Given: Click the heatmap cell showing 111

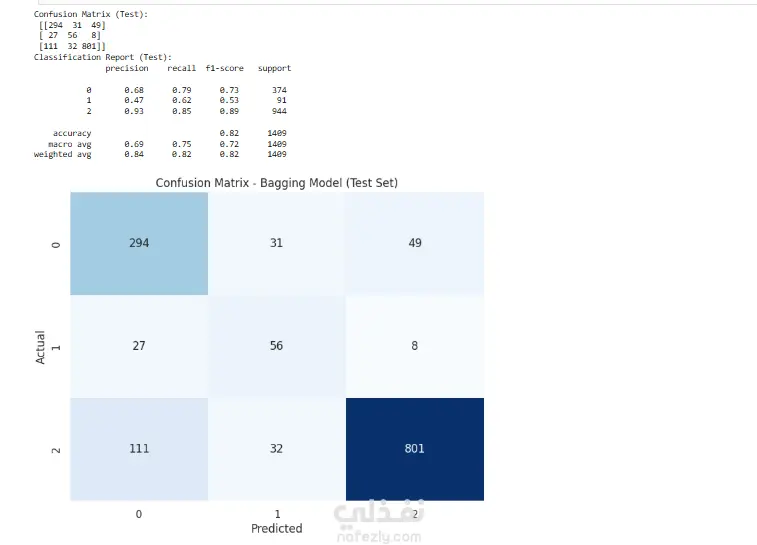Looking at the screenshot, I should click(x=139, y=448).
